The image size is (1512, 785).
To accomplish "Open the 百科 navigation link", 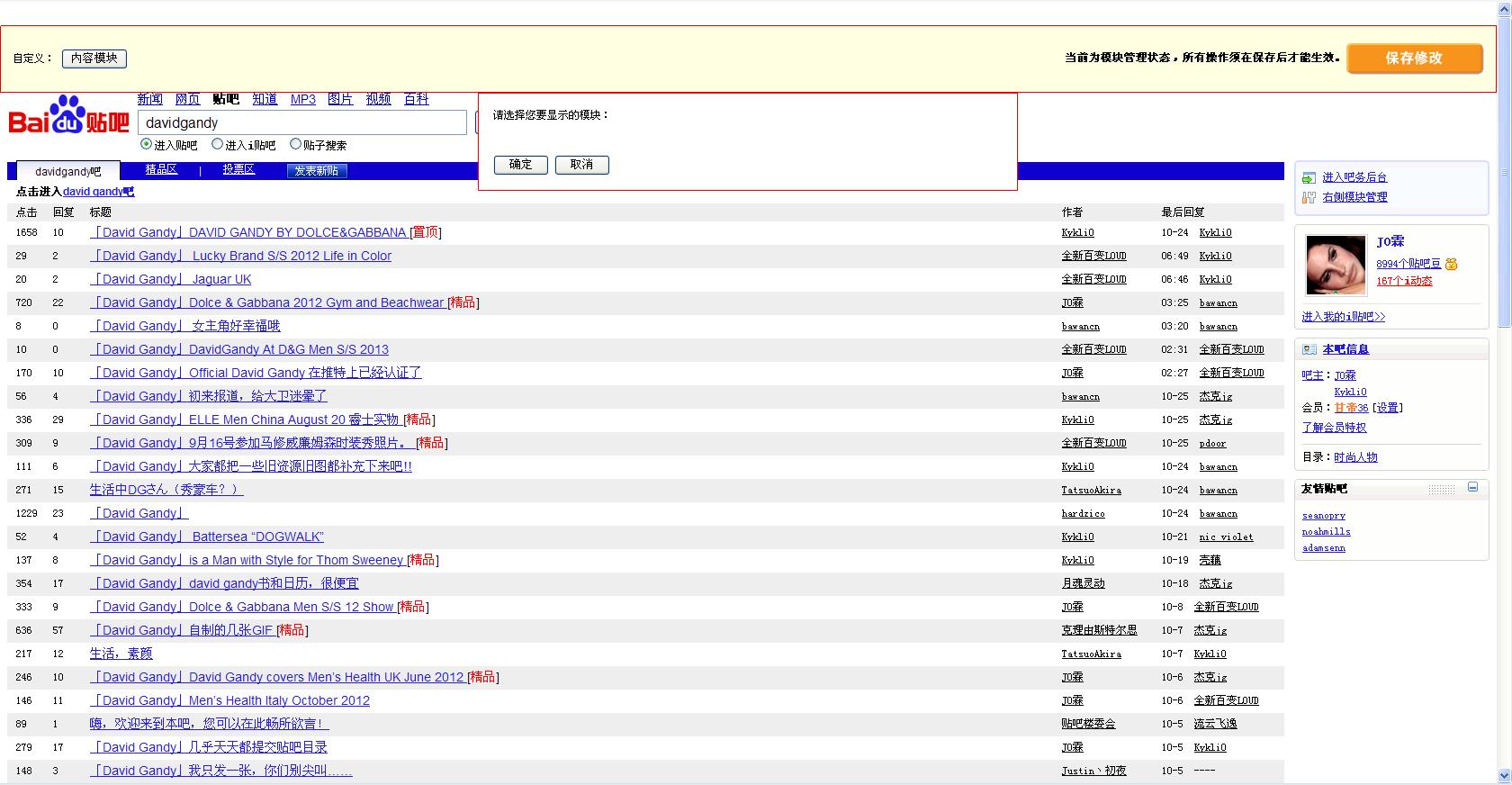I will (x=417, y=99).
